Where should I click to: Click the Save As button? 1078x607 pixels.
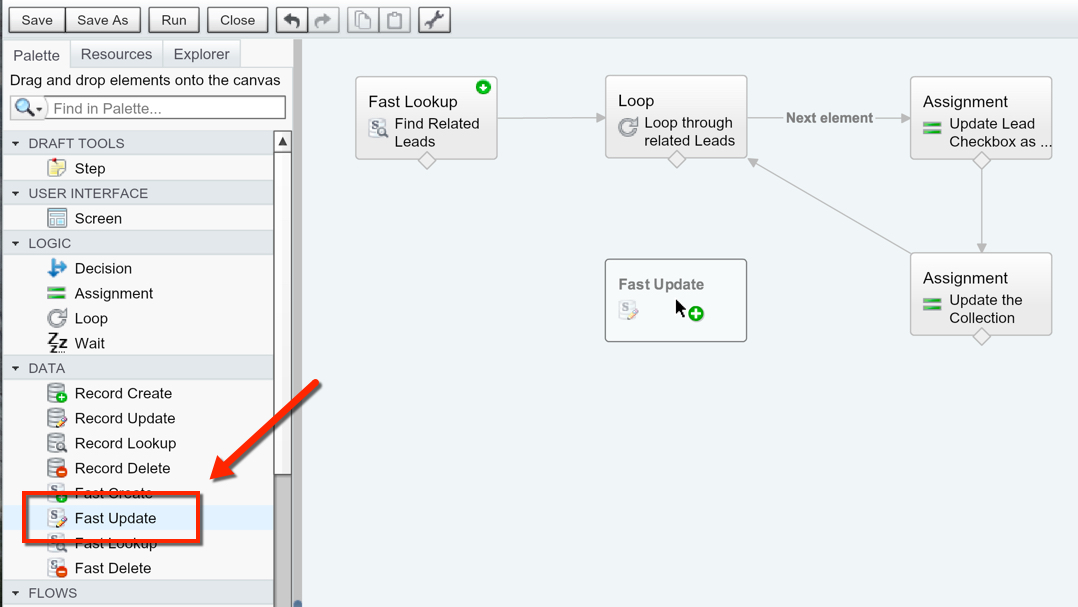click(x=102, y=20)
